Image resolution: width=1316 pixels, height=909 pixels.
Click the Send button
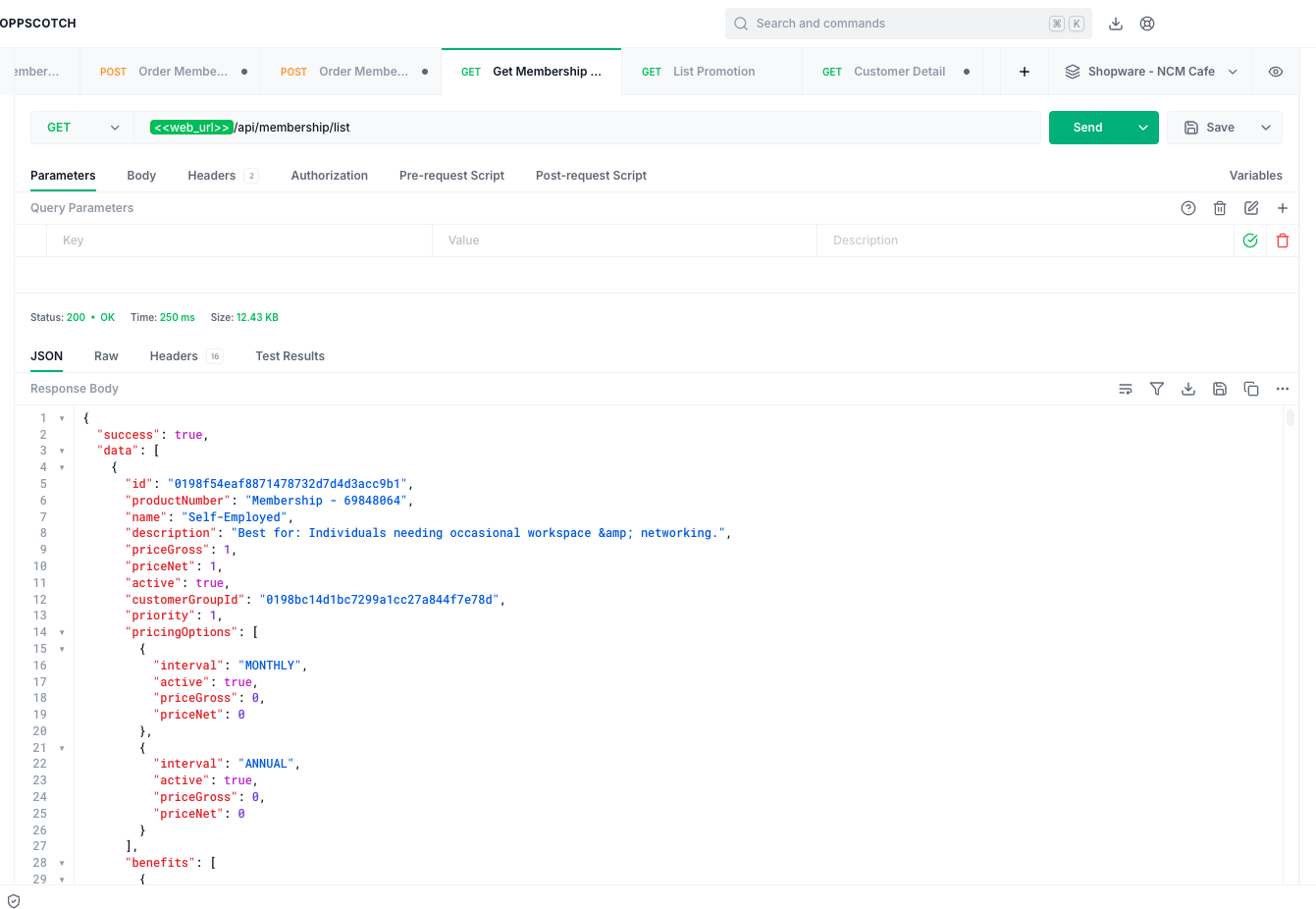(x=1087, y=128)
